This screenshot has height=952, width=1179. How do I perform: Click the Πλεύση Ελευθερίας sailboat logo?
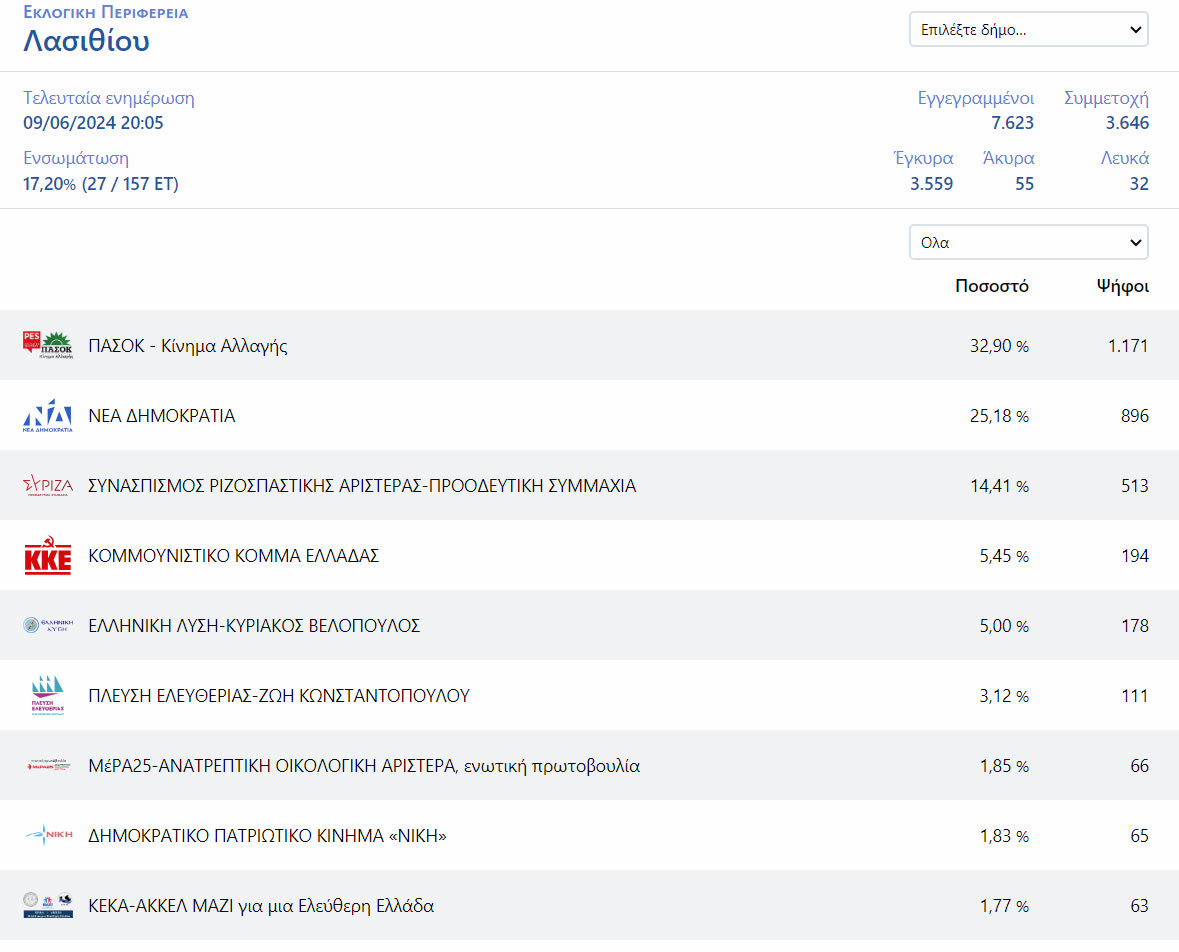point(48,696)
